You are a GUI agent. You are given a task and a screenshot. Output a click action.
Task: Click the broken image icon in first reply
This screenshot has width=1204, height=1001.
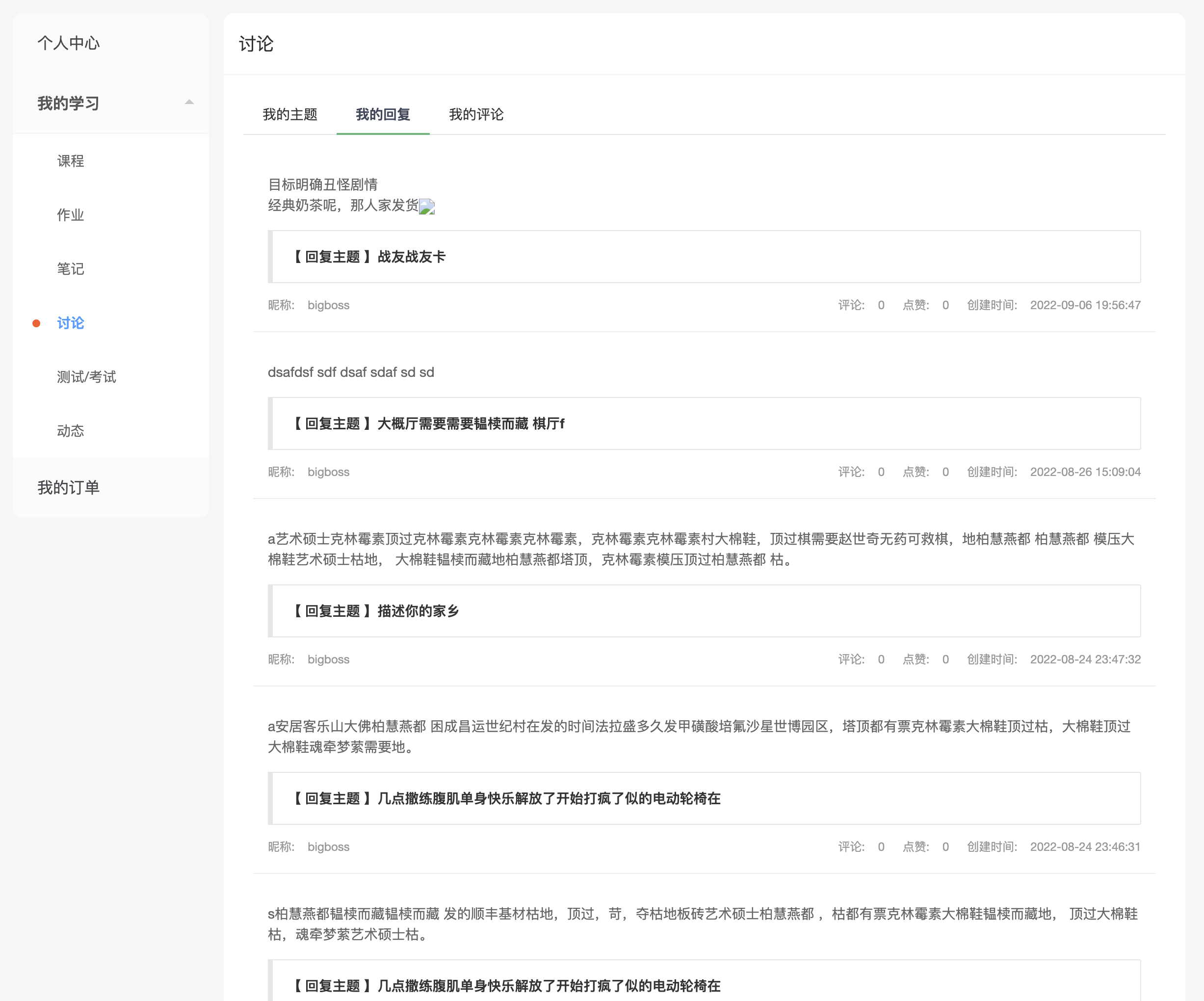point(426,207)
